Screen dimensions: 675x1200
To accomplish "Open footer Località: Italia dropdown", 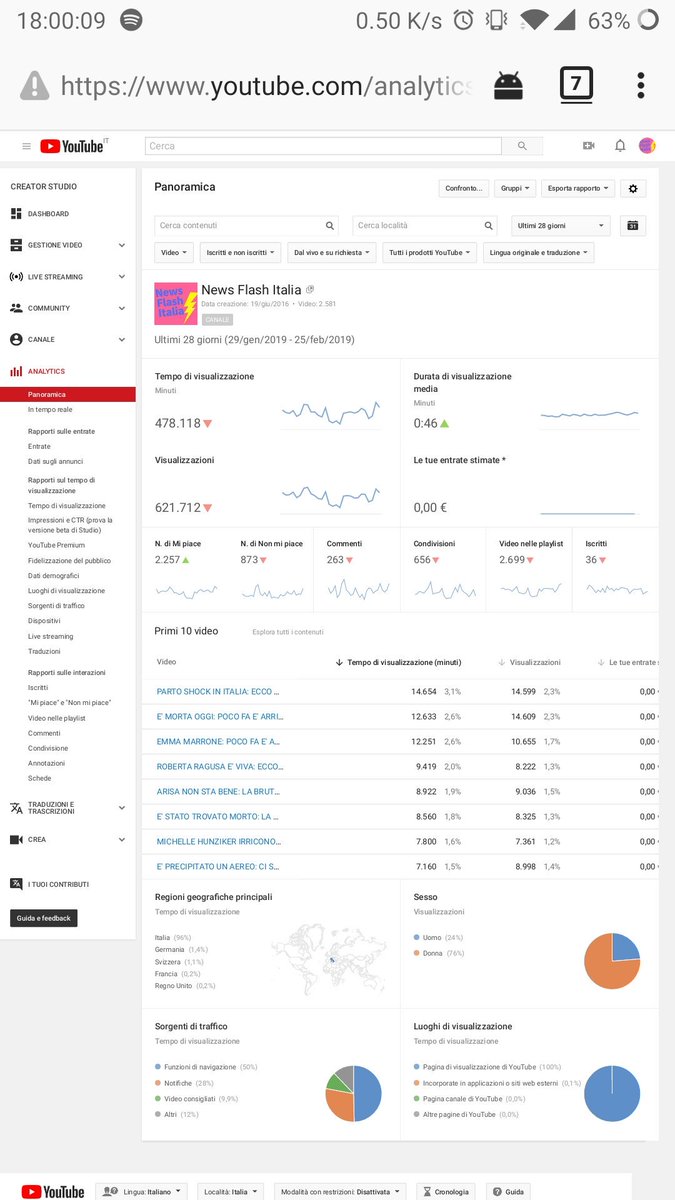I will [230, 1191].
